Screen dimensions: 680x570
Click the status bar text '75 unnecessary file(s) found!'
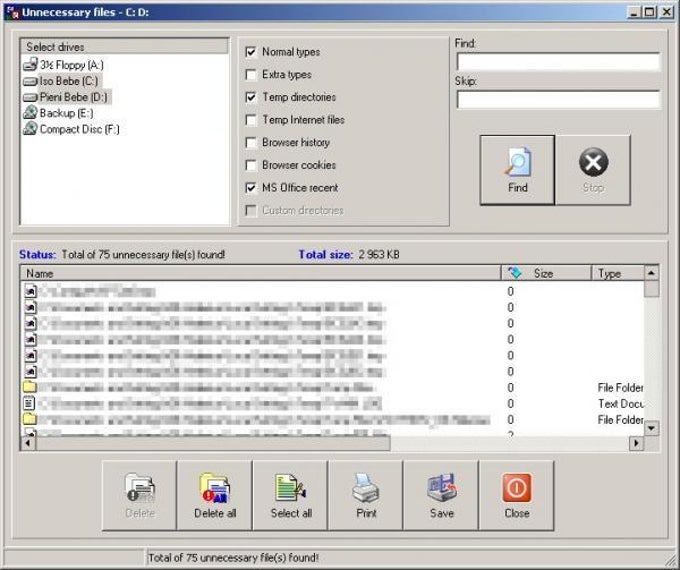tap(252, 557)
